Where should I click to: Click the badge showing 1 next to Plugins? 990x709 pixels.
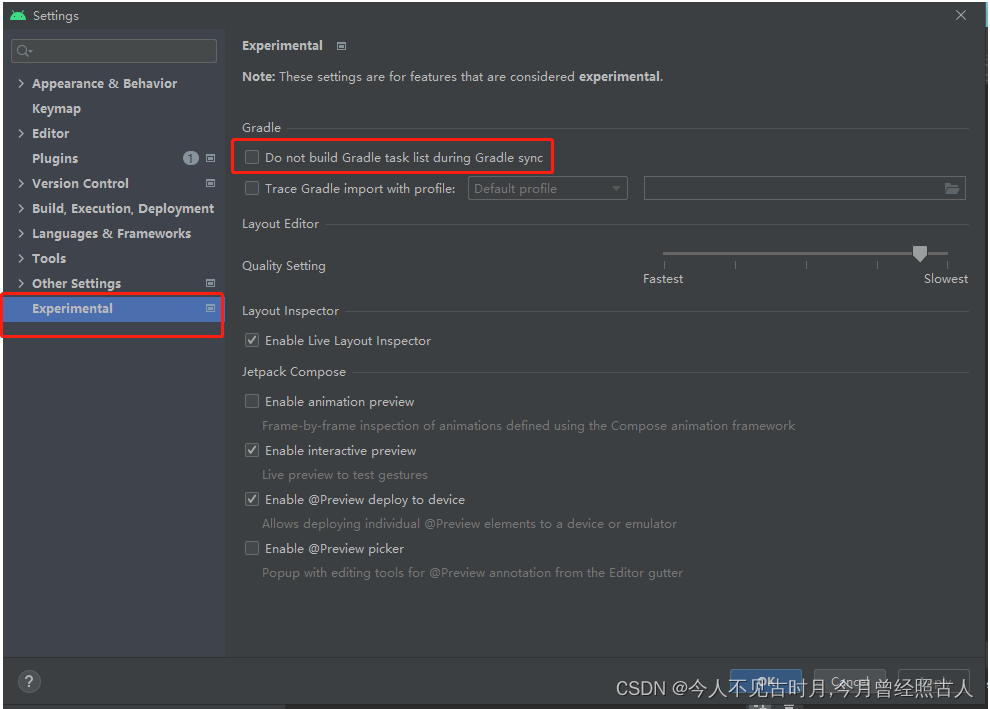tap(190, 157)
